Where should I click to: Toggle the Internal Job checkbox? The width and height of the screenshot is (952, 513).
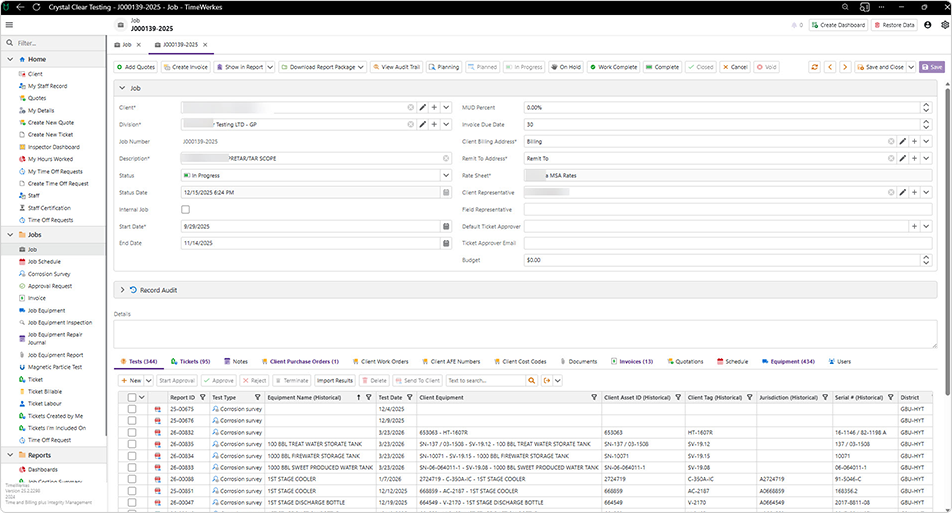coord(186,209)
